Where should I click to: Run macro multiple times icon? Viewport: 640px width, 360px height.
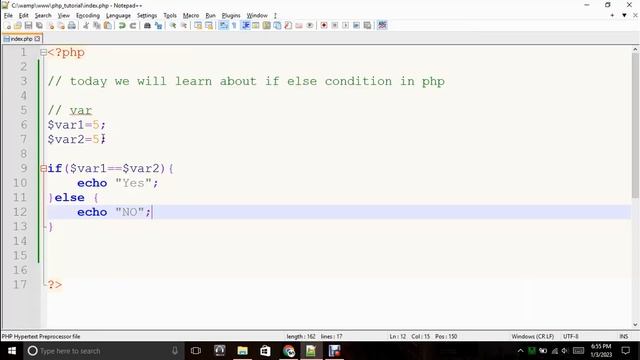[356, 26]
